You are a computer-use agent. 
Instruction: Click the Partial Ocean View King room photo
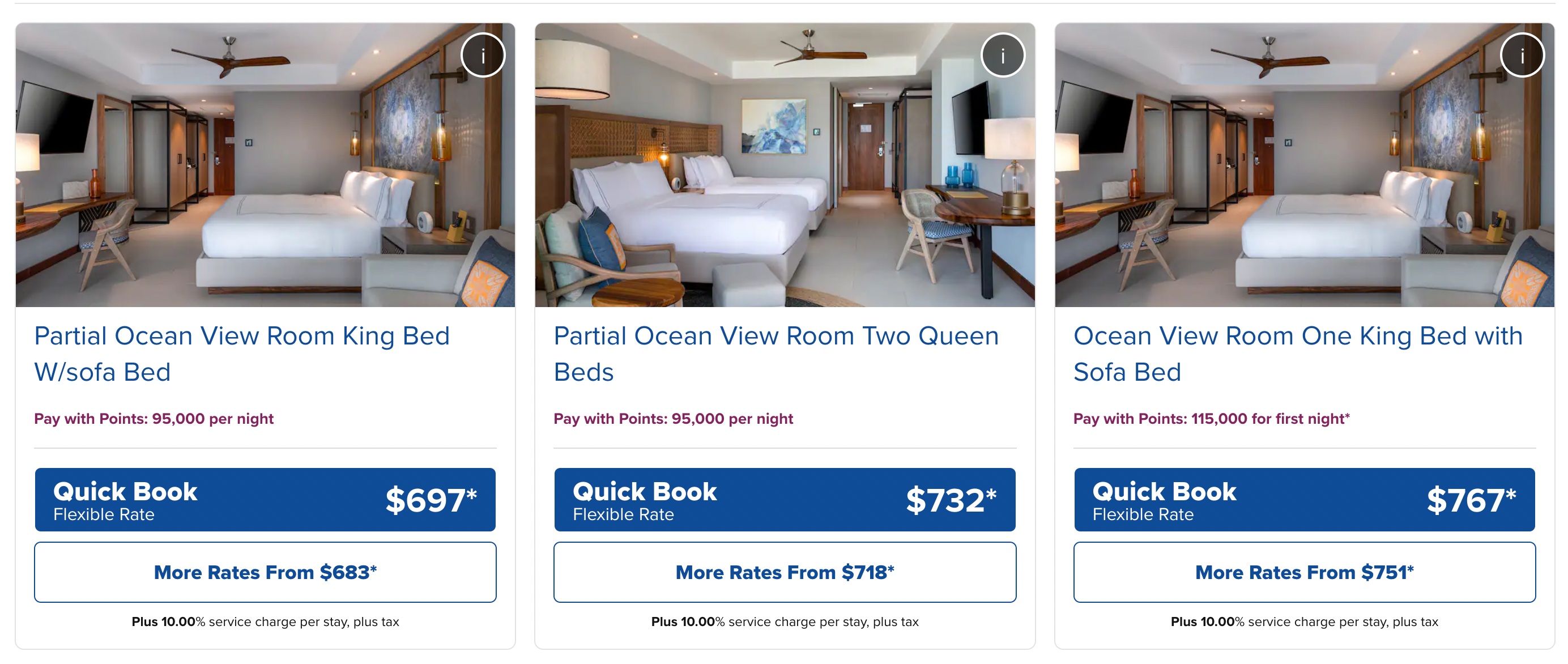click(265, 165)
